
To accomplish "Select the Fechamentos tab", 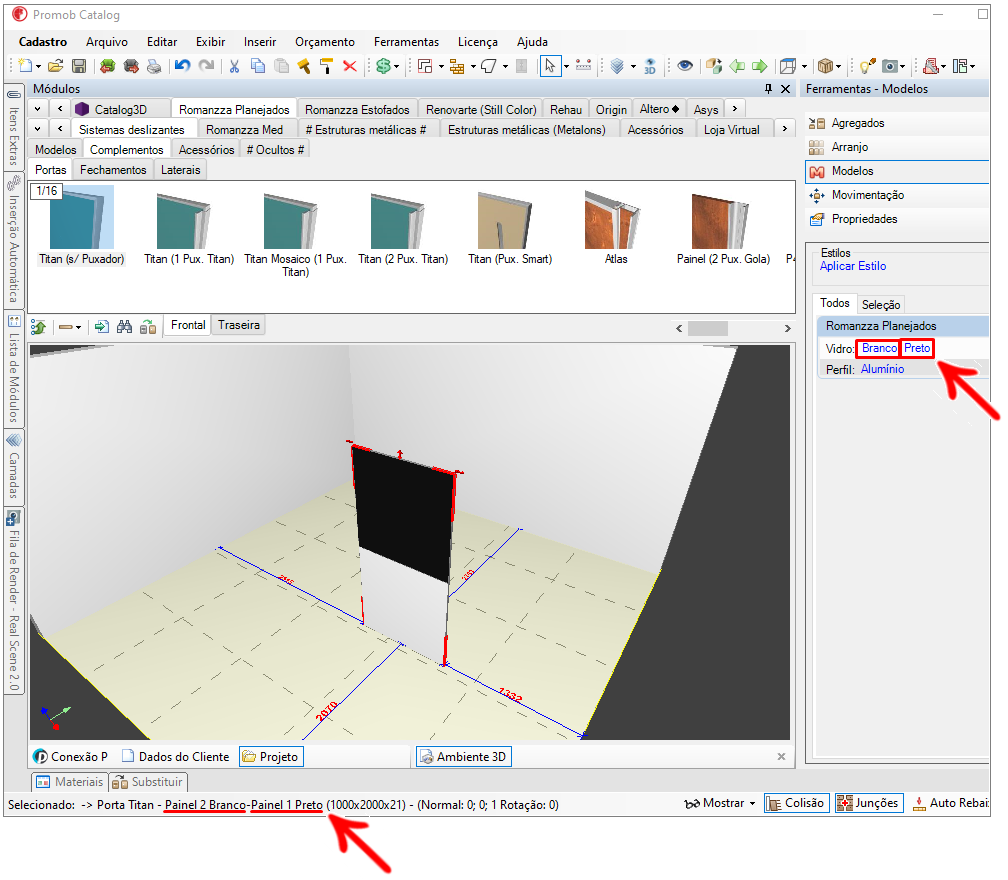I will (113, 170).
